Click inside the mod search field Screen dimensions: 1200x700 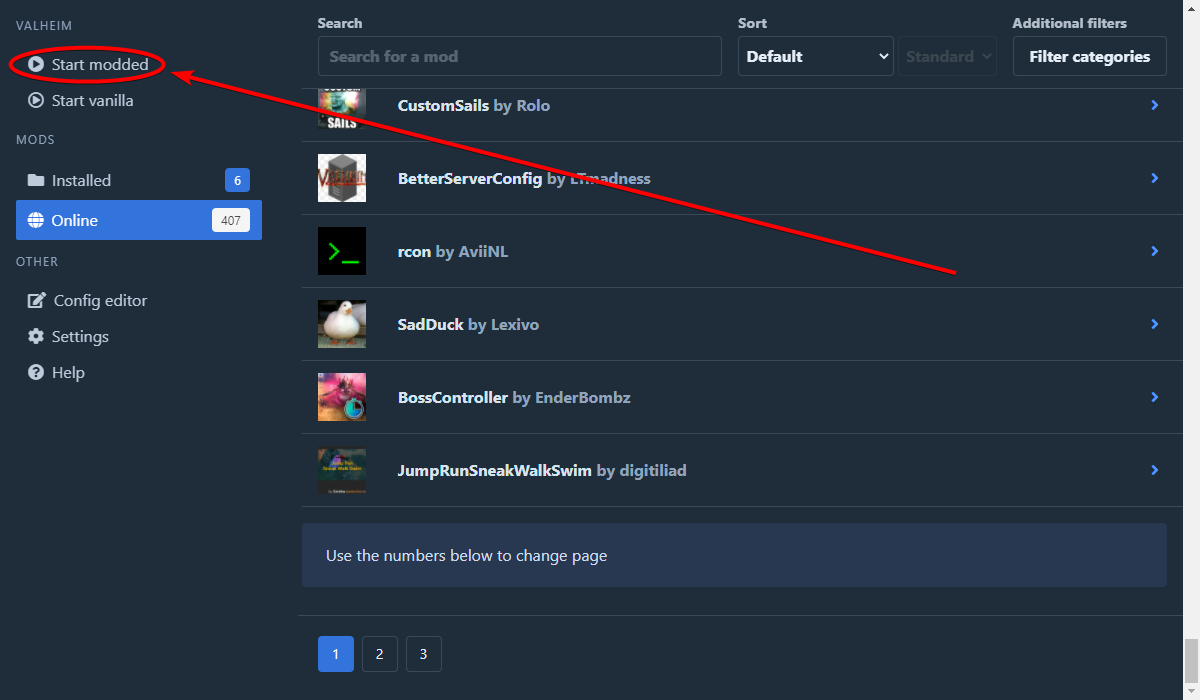(519, 56)
